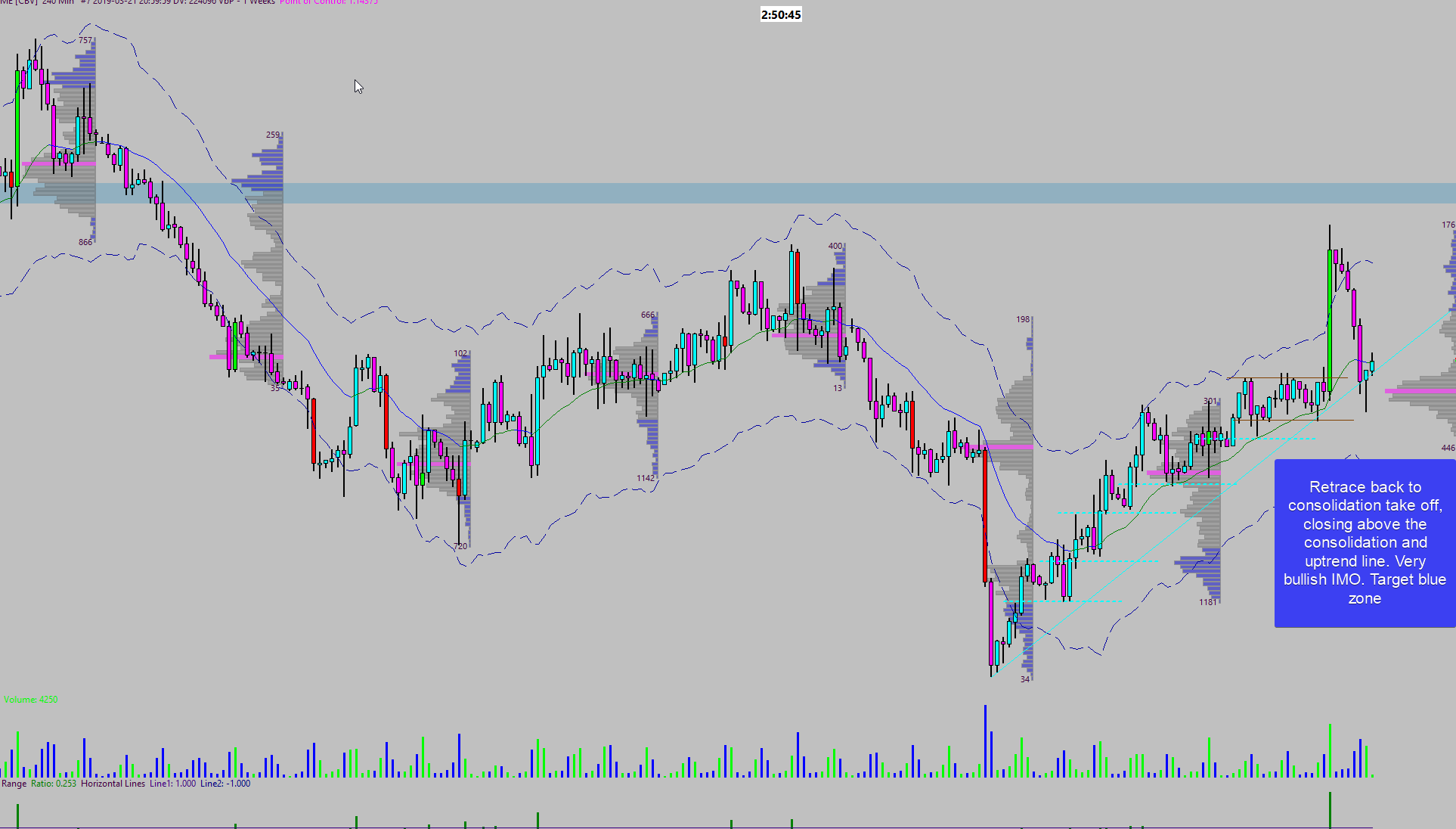Click the 259 volume profile label
Screen dimensions: 1456x829
pos(273,135)
